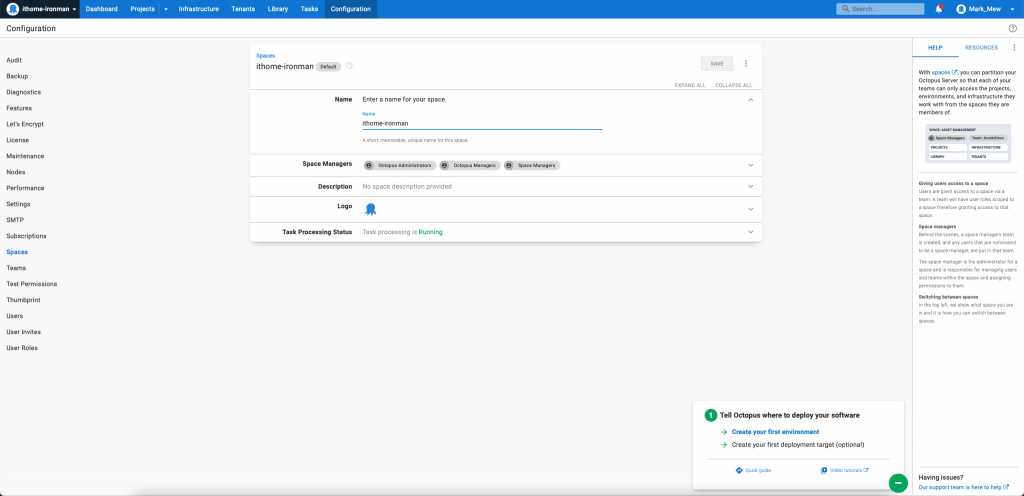Expand the Space Managers section
Viewport: 1024px width, 496px height.
click(x=750, y=166)
